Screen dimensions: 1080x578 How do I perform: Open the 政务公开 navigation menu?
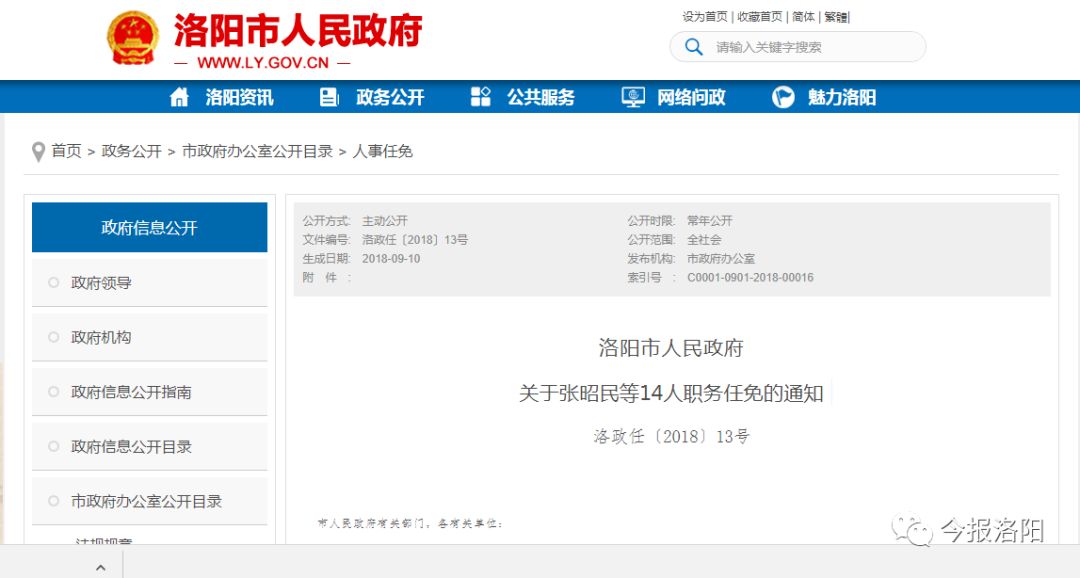point(390,97)
